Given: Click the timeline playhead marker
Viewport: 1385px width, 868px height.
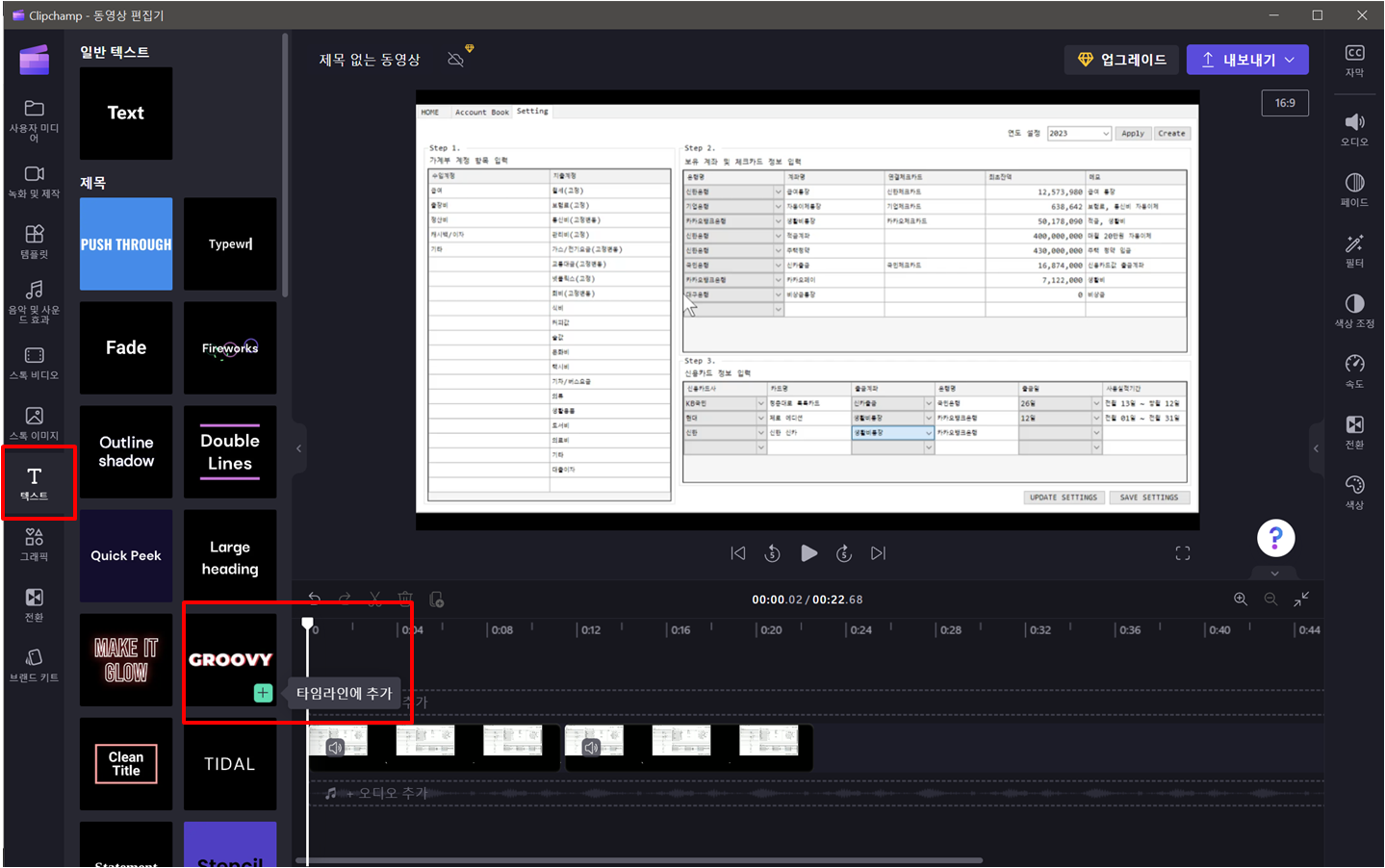Looking at the screenshot, I should pyautogui.click(x=307, y=624).
